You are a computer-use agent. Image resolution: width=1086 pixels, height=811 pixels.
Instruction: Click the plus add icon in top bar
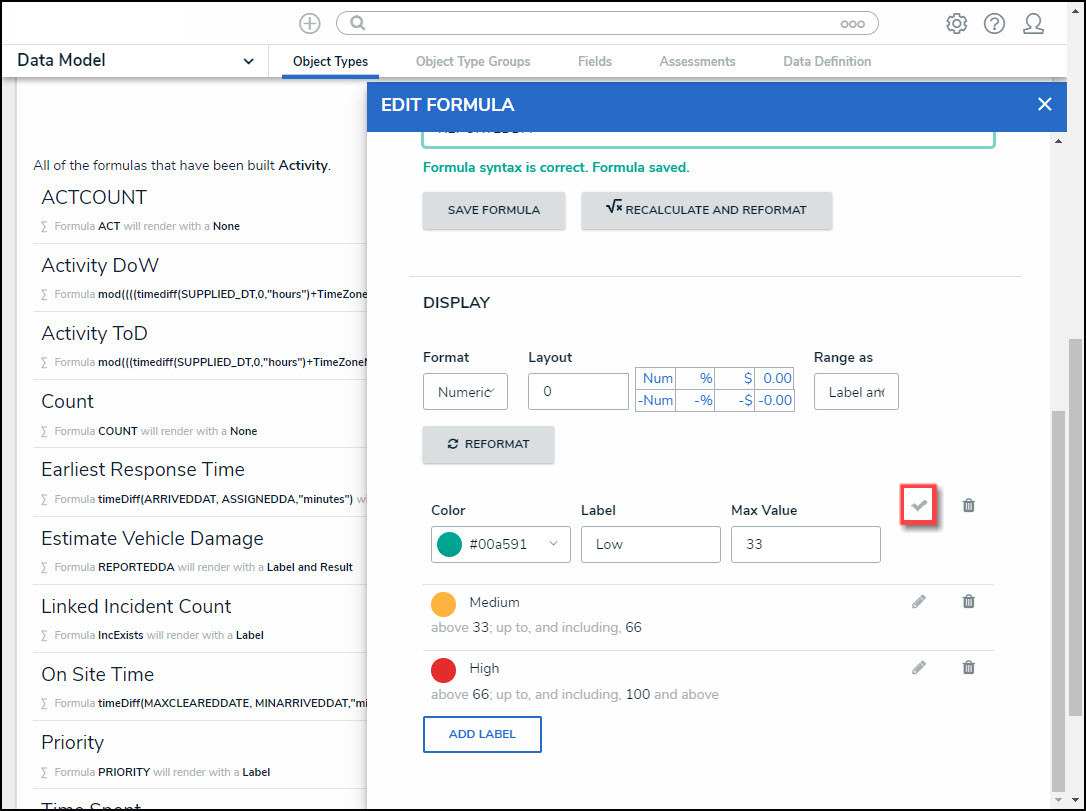tap(310, 23)
